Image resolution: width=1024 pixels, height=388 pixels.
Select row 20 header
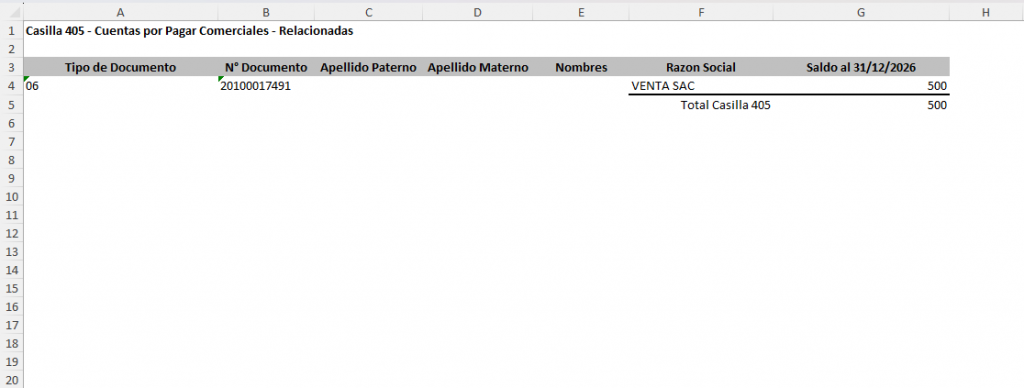pos(11,380)
